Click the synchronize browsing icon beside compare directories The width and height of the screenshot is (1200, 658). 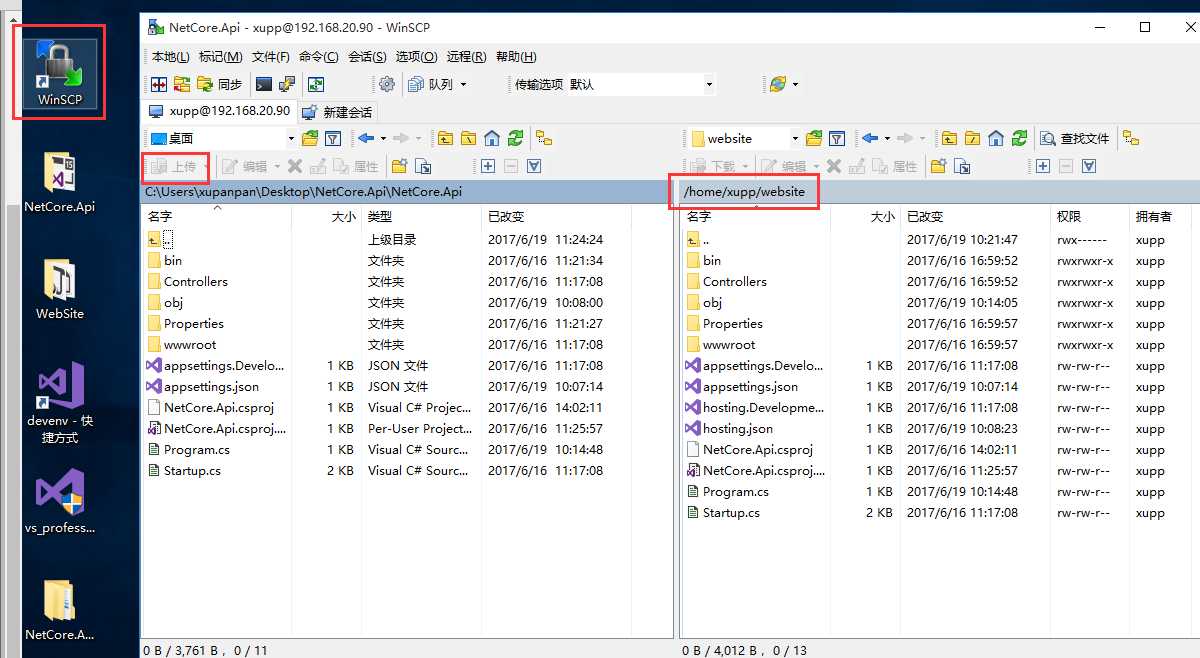pos(182,85)
